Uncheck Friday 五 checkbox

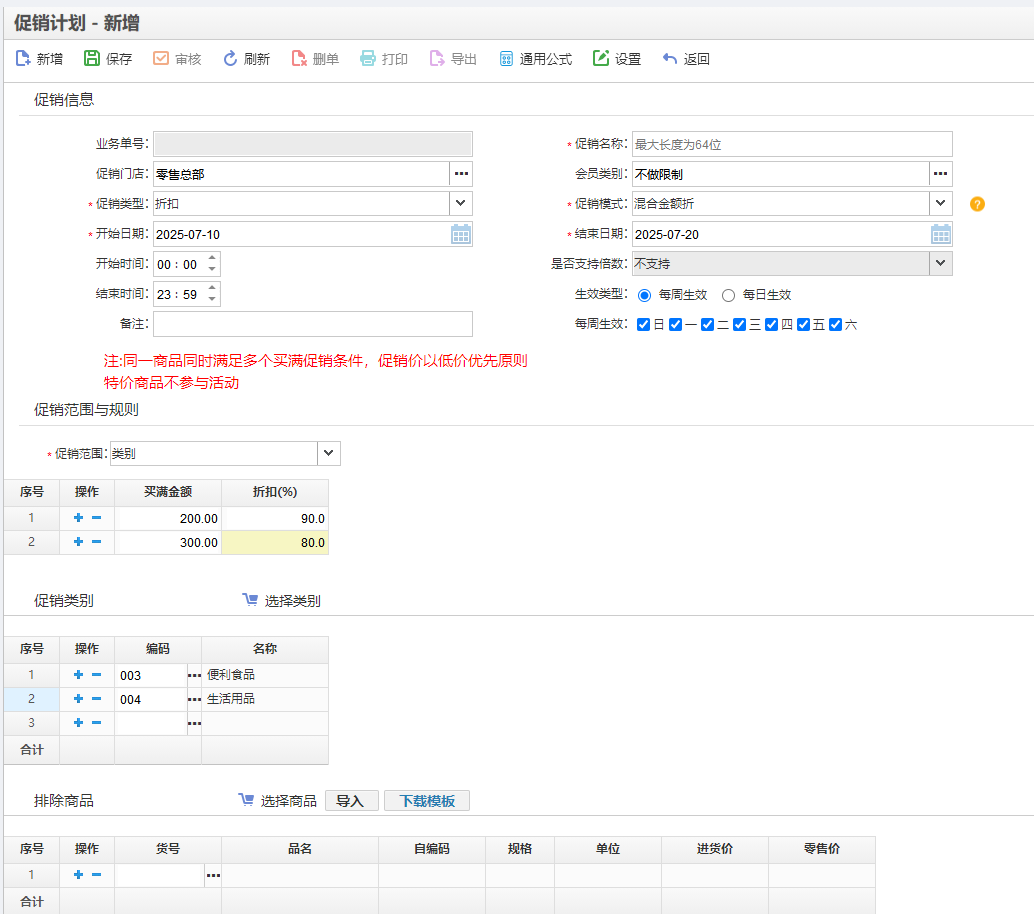(803, 324)
